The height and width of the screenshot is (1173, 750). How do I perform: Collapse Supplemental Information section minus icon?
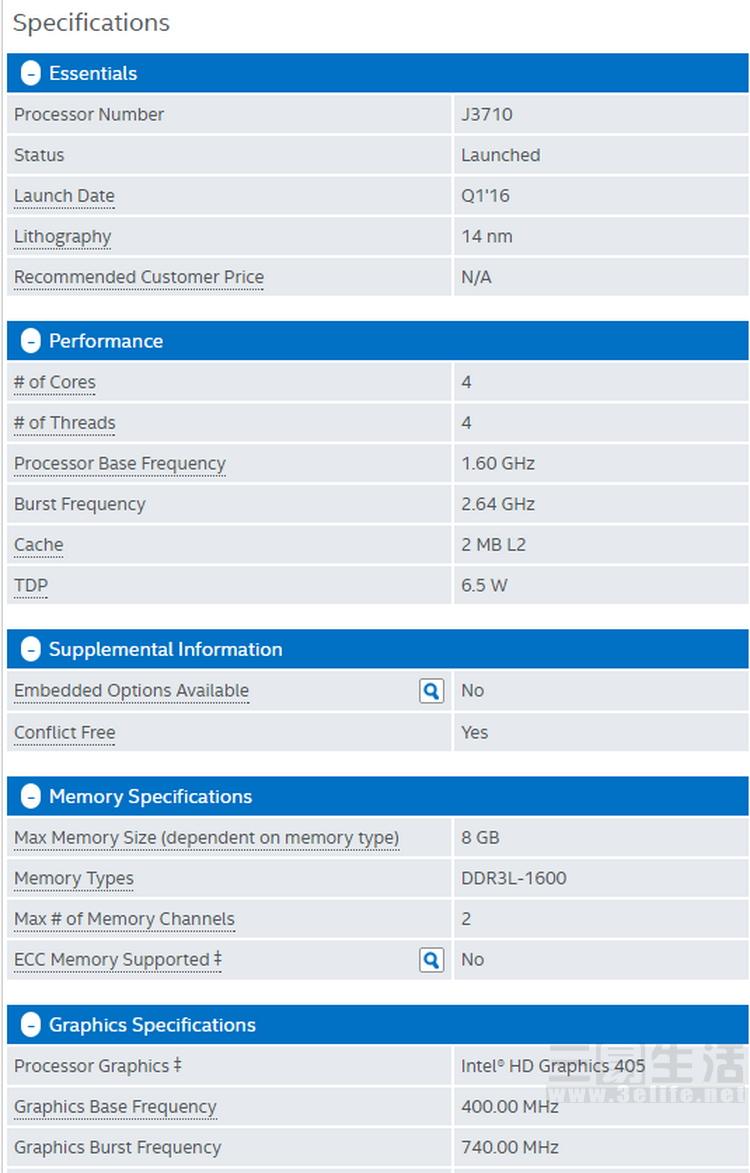[31, 649]
